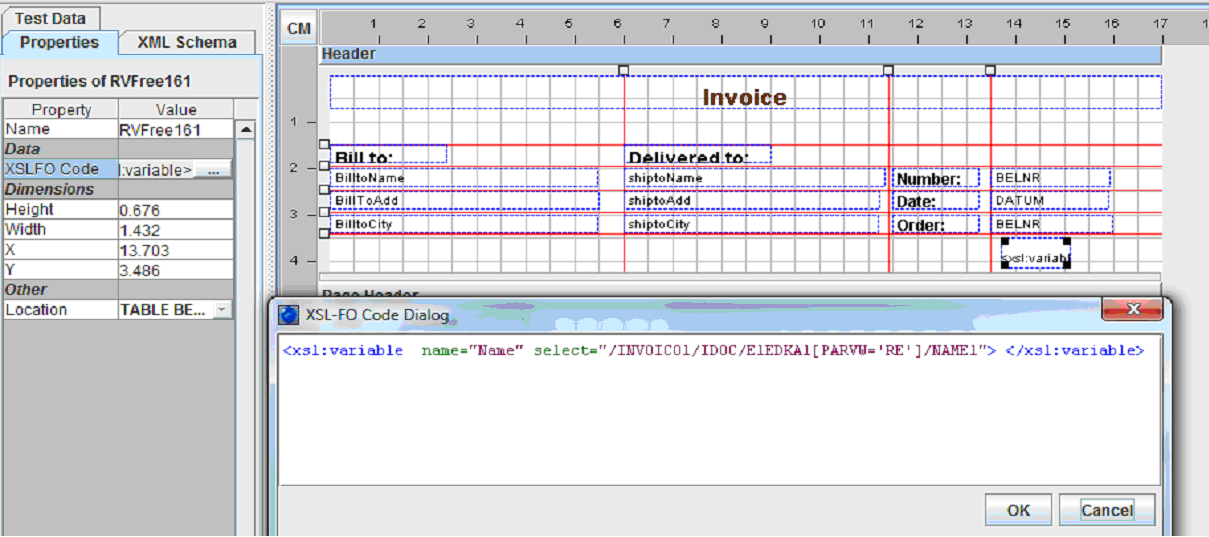Click the XSLFO Code ellipsis button

point(212,170)
